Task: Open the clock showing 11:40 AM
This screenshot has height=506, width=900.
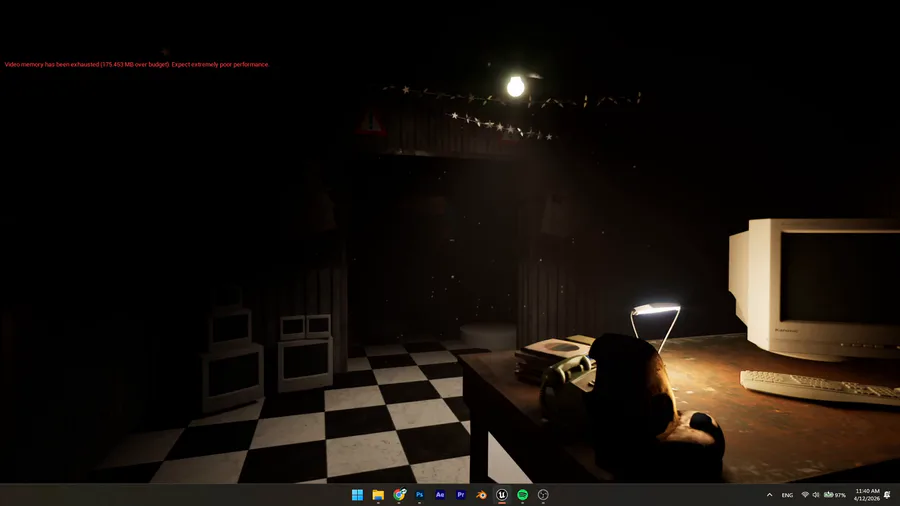Action: click(867, 495)
